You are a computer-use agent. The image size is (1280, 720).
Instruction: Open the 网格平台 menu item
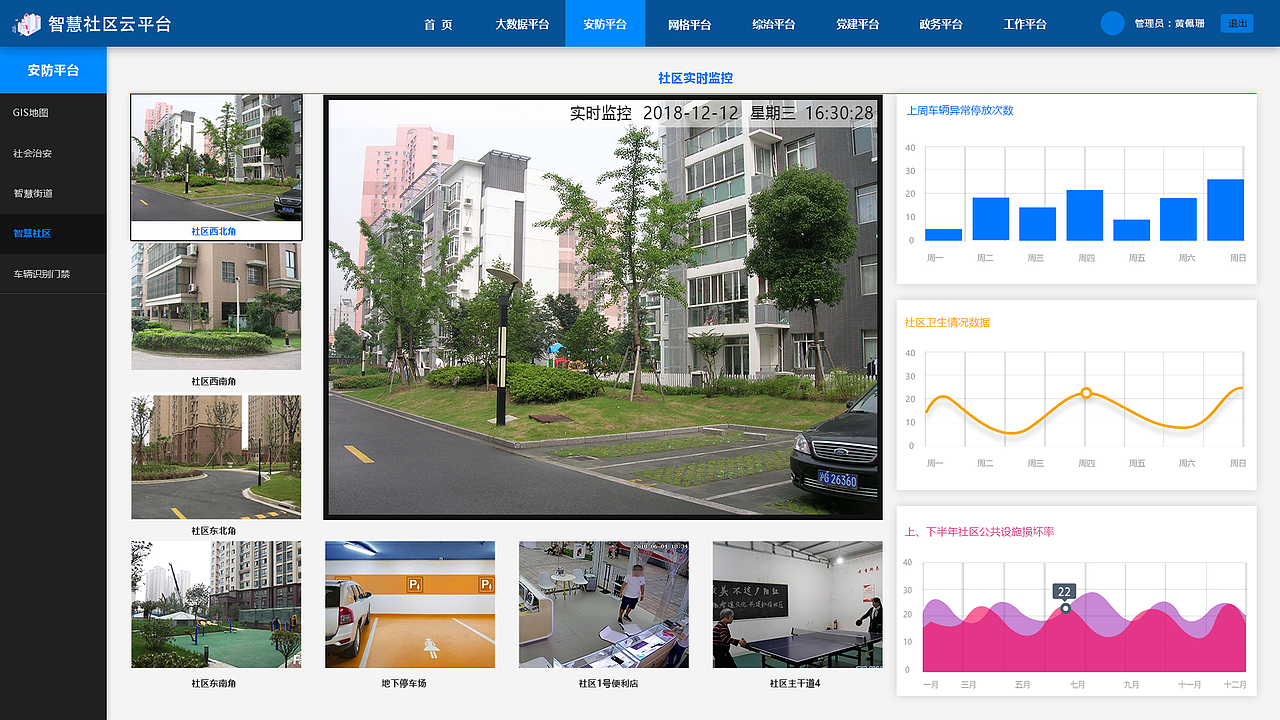coord(690,24)
